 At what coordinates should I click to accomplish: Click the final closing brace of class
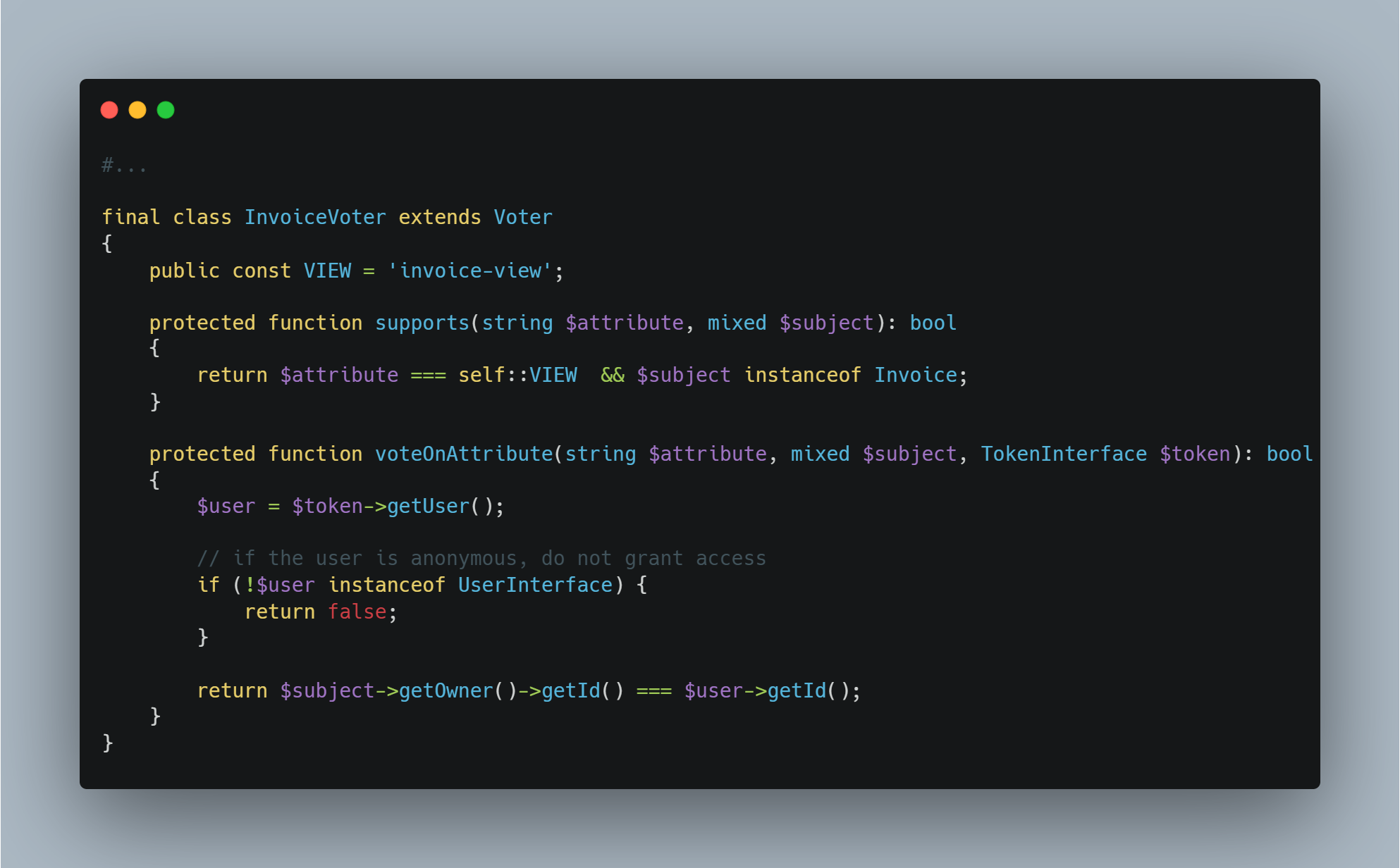(108, 743)
